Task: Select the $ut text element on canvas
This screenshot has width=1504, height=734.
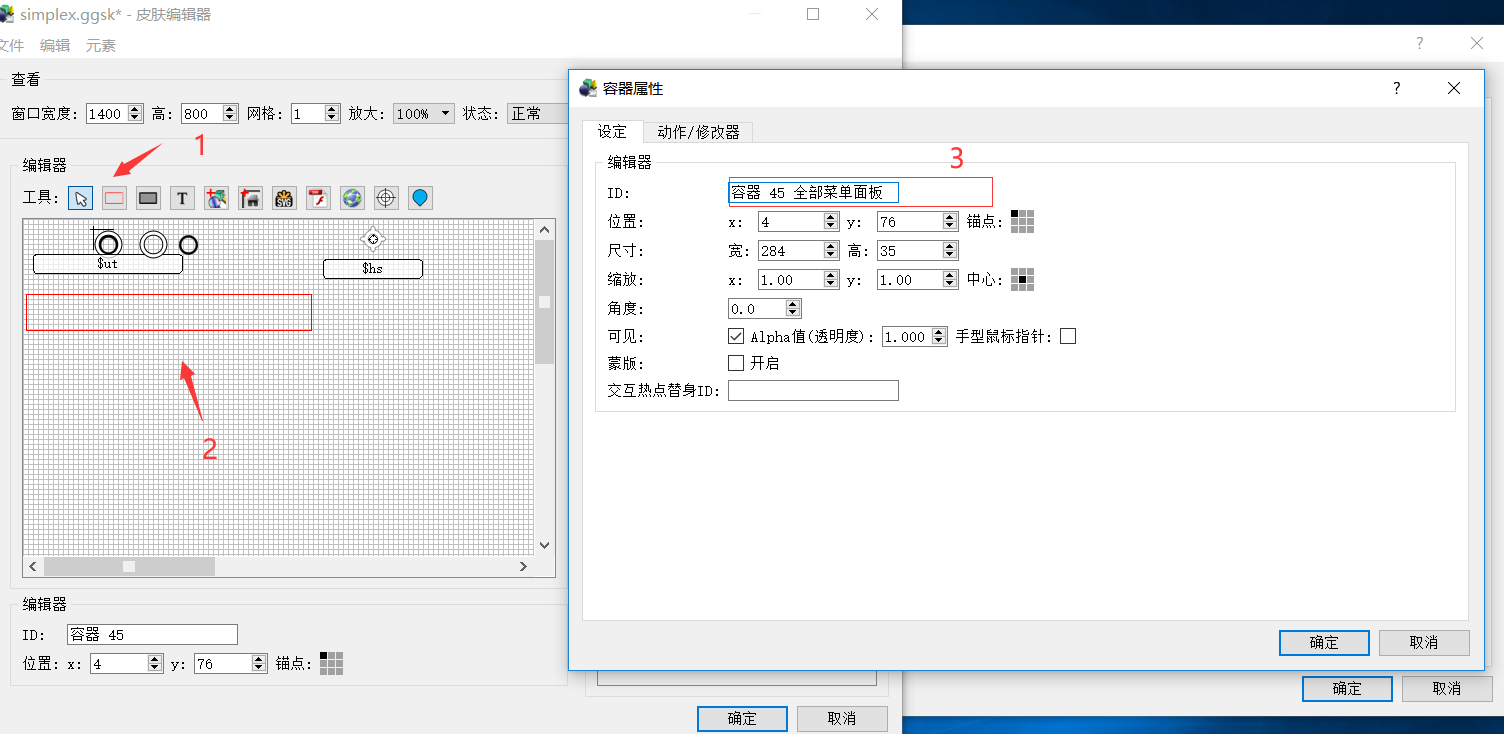Action: [108, 264]
